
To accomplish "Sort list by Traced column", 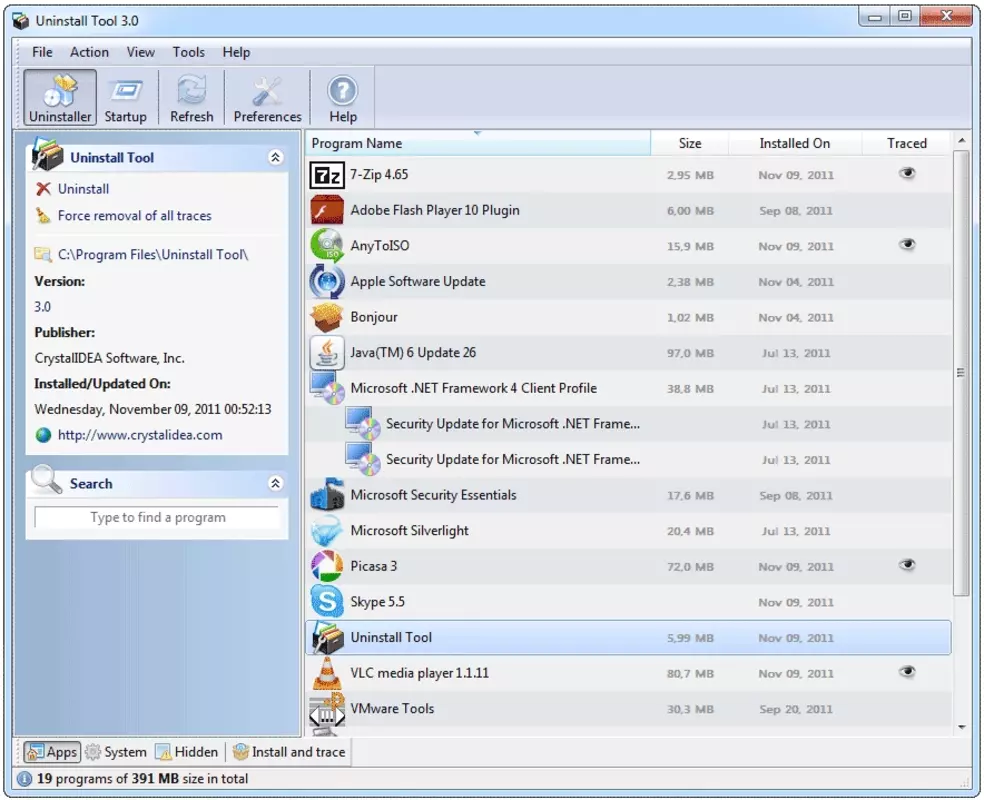I will coord(907,143).
